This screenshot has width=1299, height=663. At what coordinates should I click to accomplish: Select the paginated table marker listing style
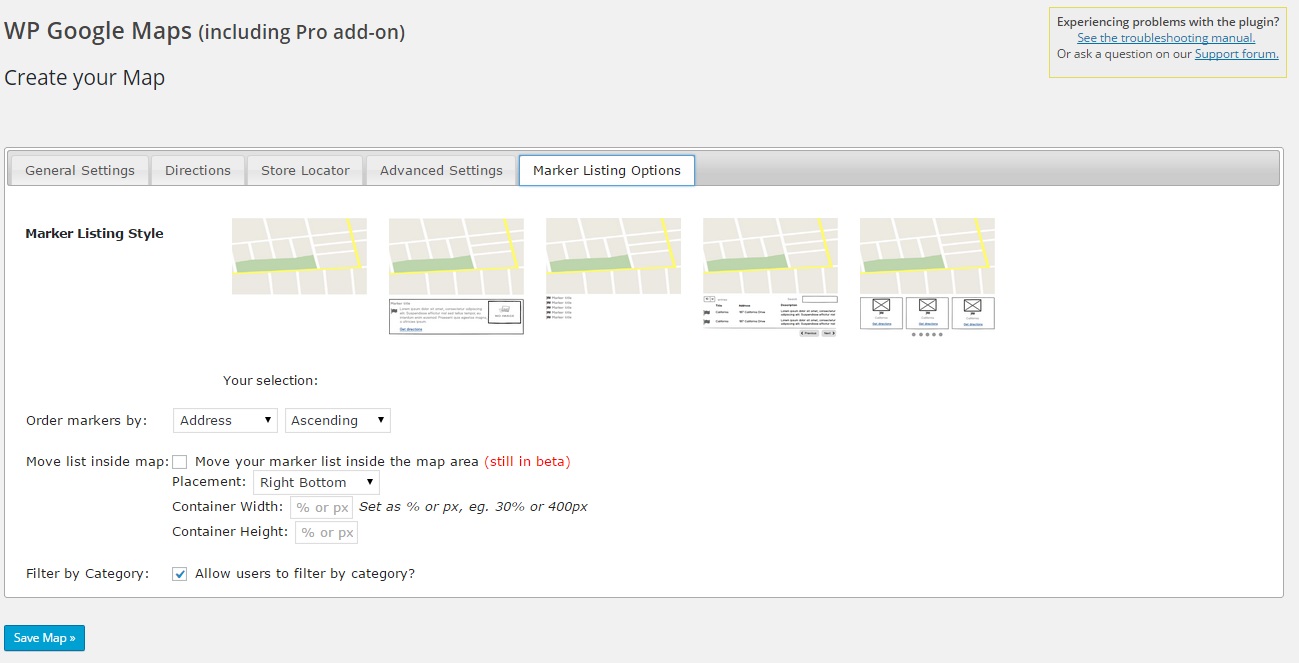coord(770,277)
